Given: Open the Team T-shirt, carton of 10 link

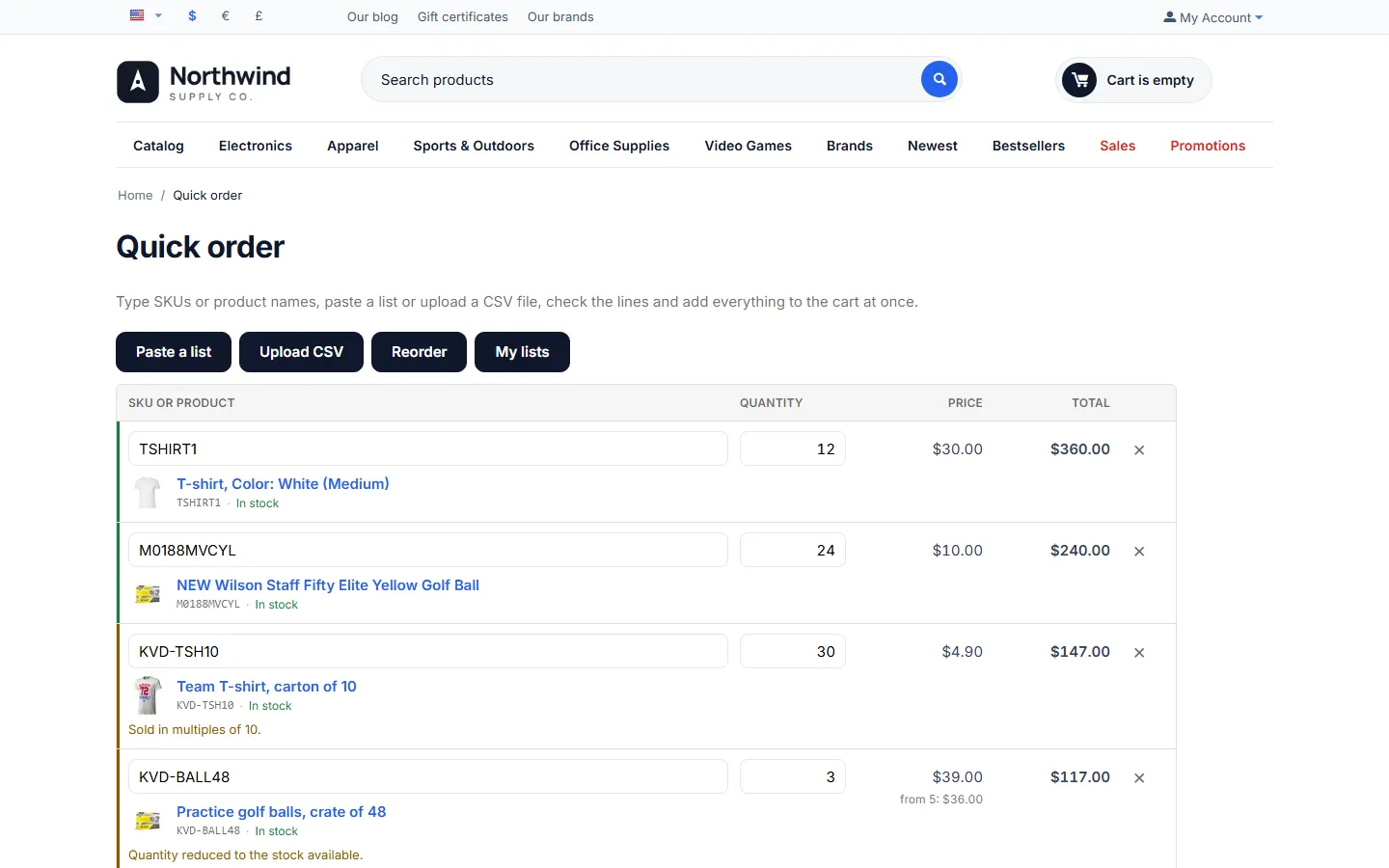Looking at the screenshot, I should click(266, 687).
